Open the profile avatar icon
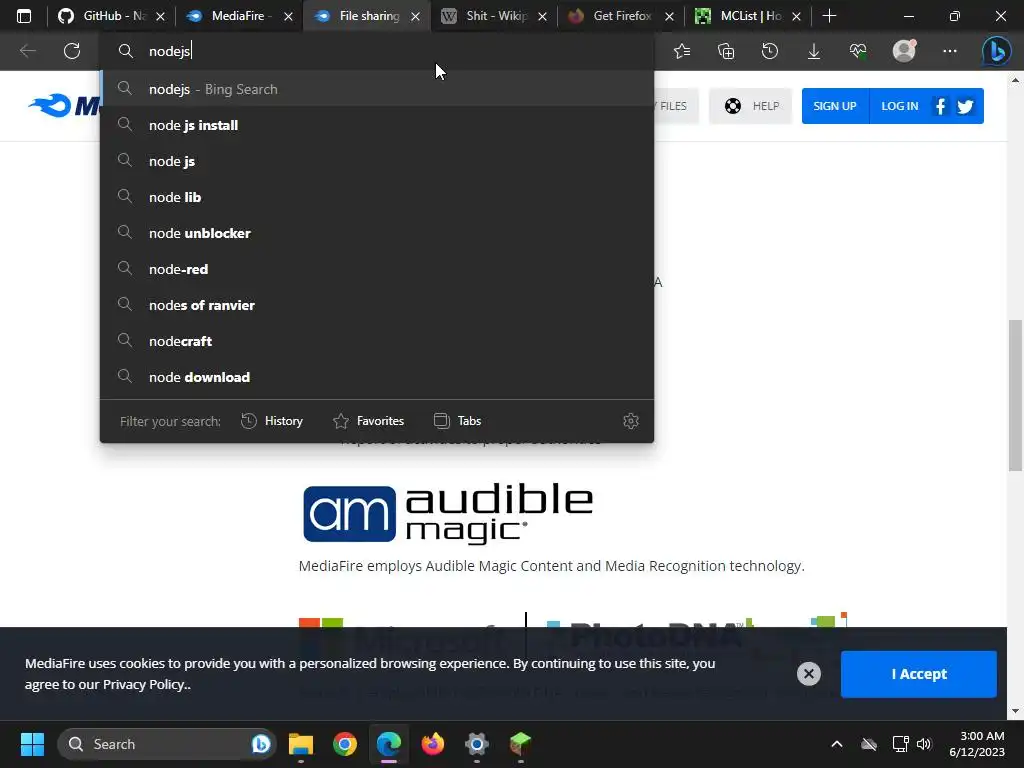1024x768 pixels. pyautogui.click(x=904, y=51)
